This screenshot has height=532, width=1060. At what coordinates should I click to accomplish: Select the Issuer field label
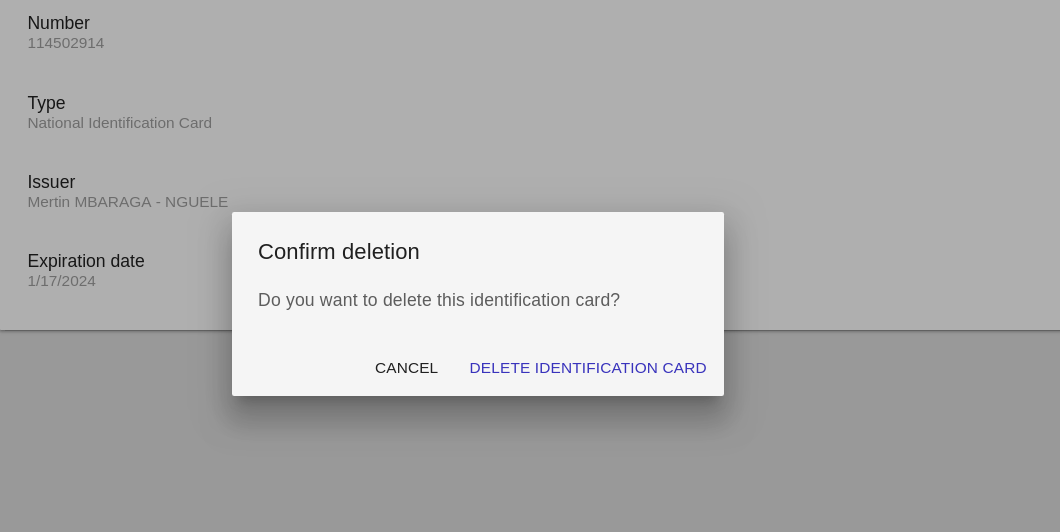(51, 182)
